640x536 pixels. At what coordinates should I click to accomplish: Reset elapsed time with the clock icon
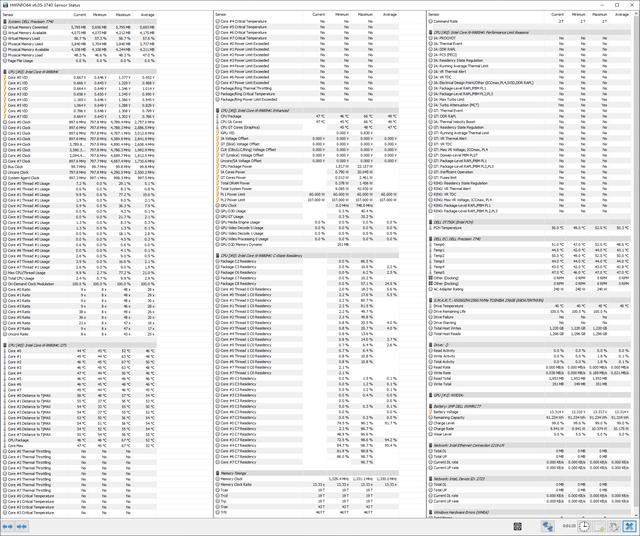click(584, 526)
